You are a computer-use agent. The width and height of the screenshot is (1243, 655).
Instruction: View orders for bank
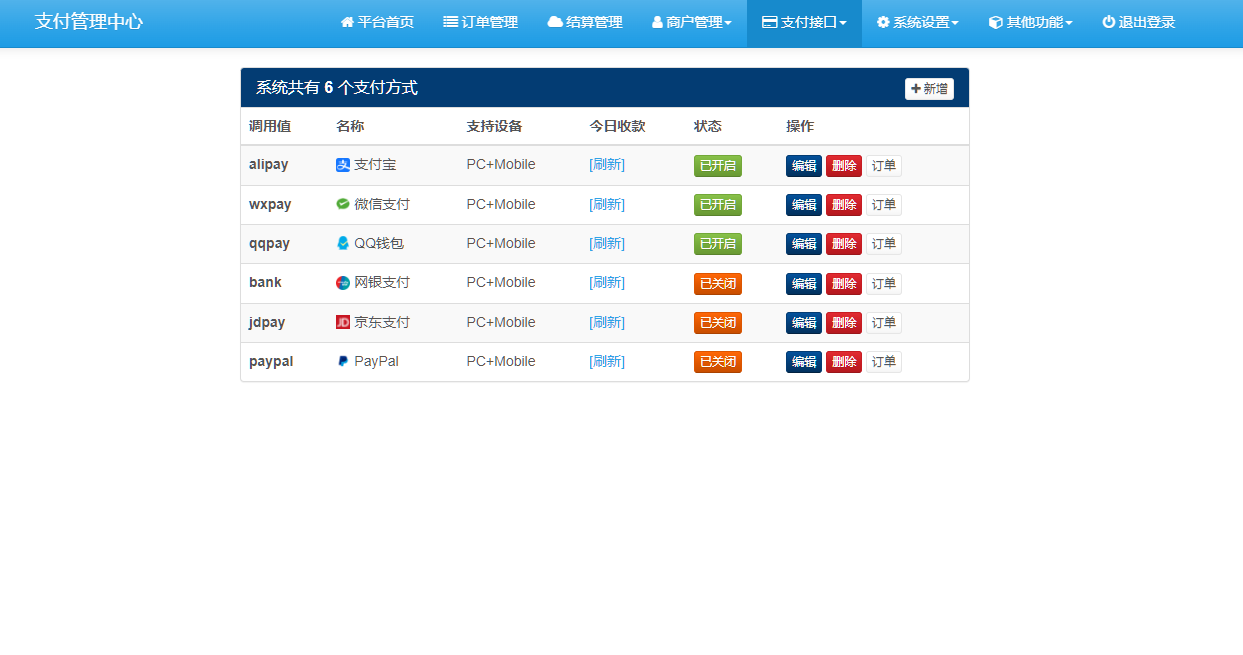coord(884,284)
